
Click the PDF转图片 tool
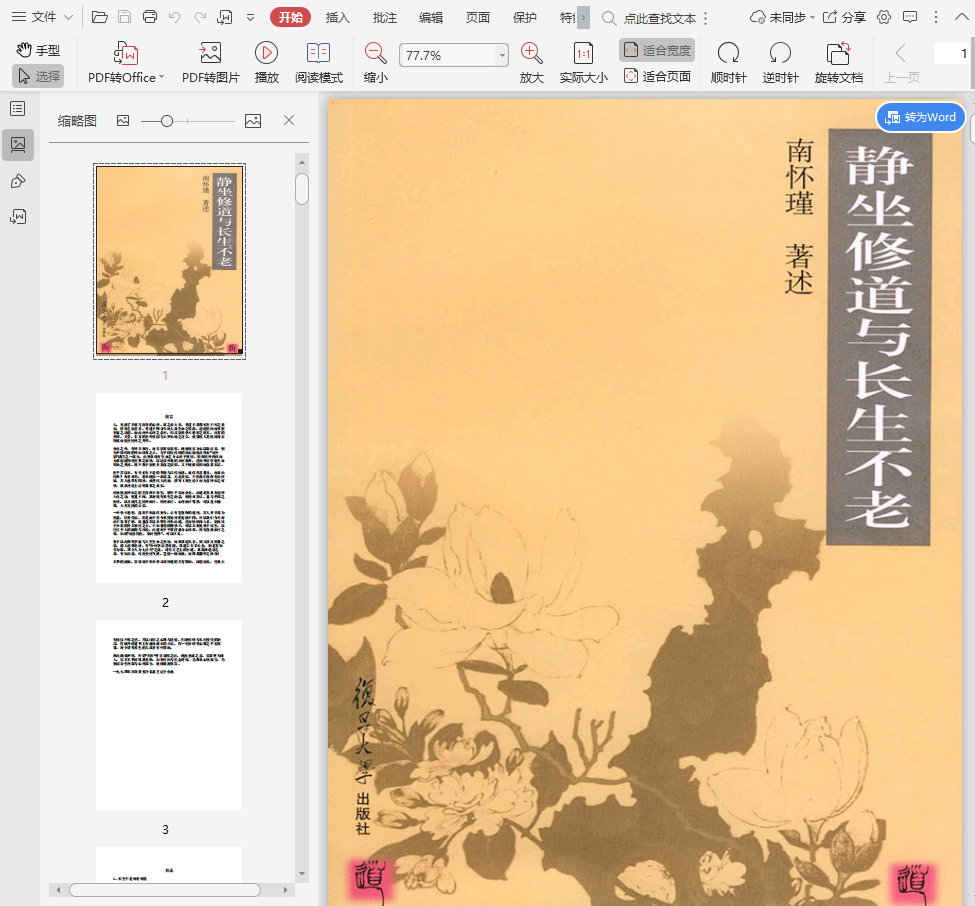210,62
